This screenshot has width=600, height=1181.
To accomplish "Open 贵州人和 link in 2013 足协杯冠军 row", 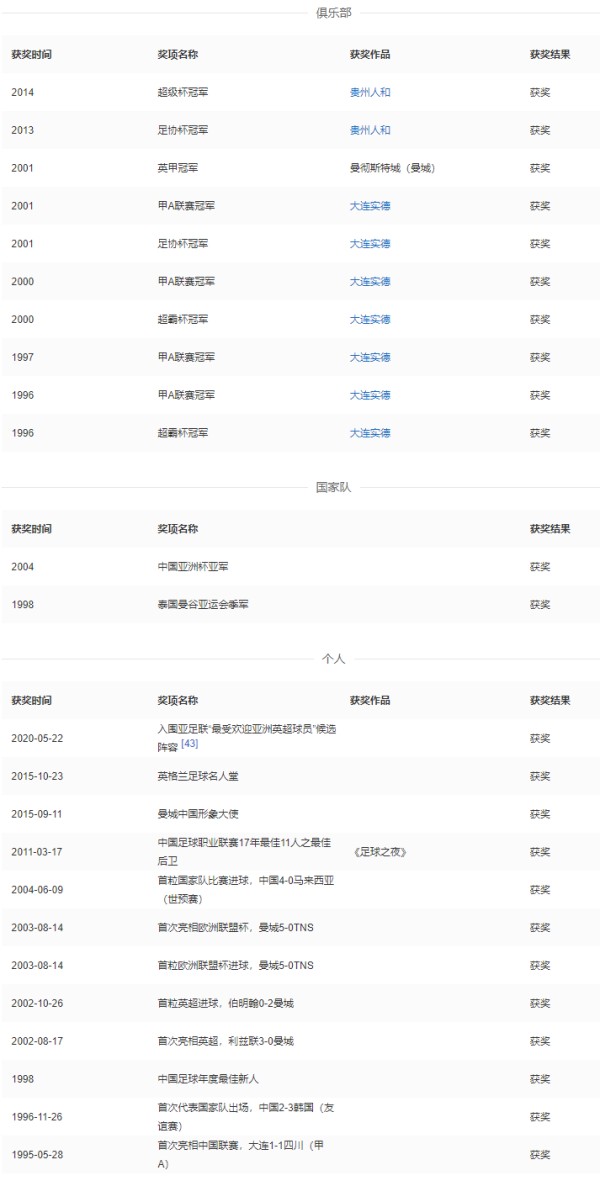I will [x=370, y=130].
